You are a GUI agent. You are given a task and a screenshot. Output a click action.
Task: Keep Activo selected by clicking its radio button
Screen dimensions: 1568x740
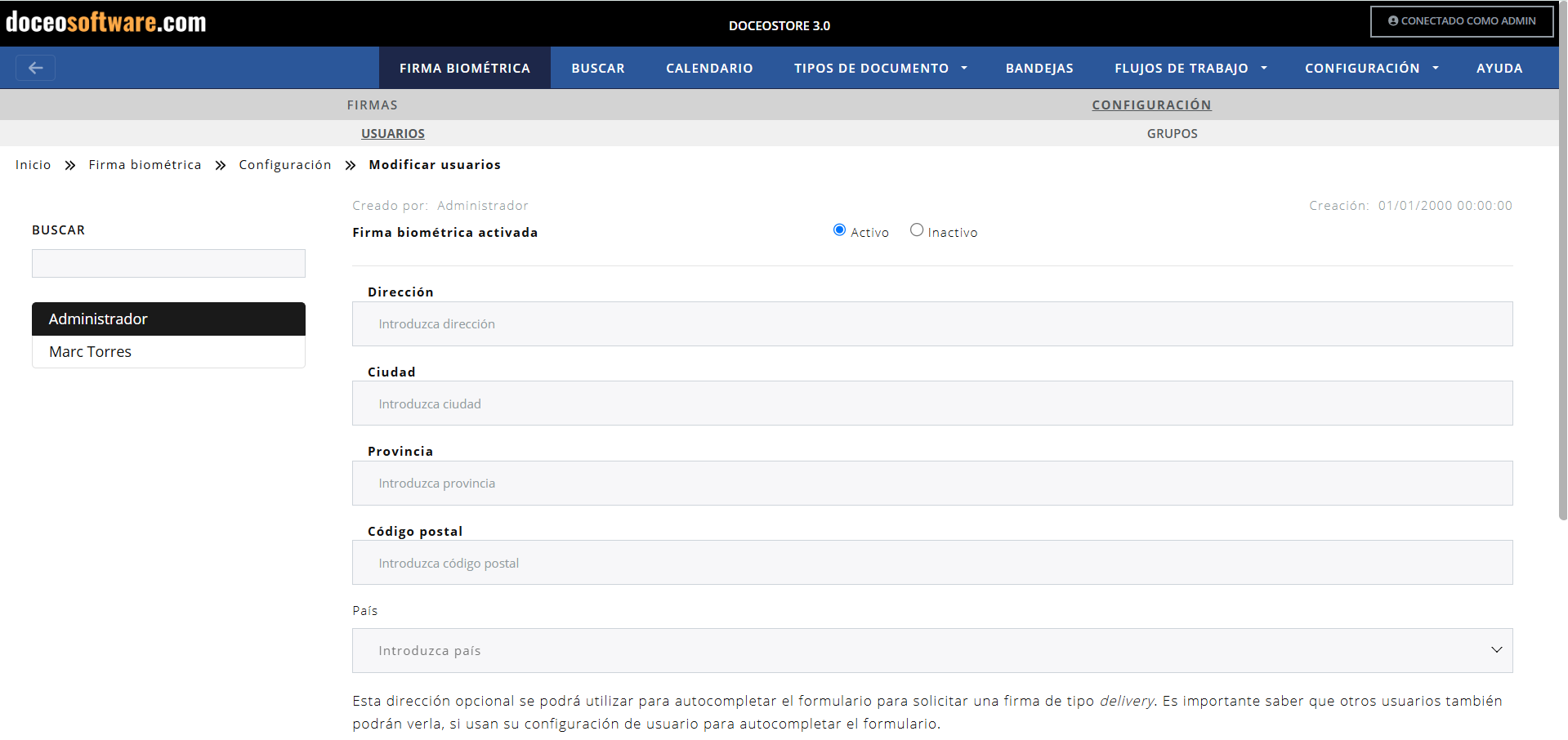[x=839, y=230]
